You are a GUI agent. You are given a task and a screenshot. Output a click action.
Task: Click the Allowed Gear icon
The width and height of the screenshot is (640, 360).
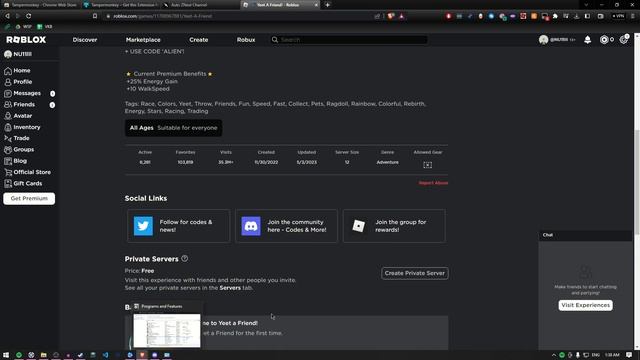click(427, 164)
